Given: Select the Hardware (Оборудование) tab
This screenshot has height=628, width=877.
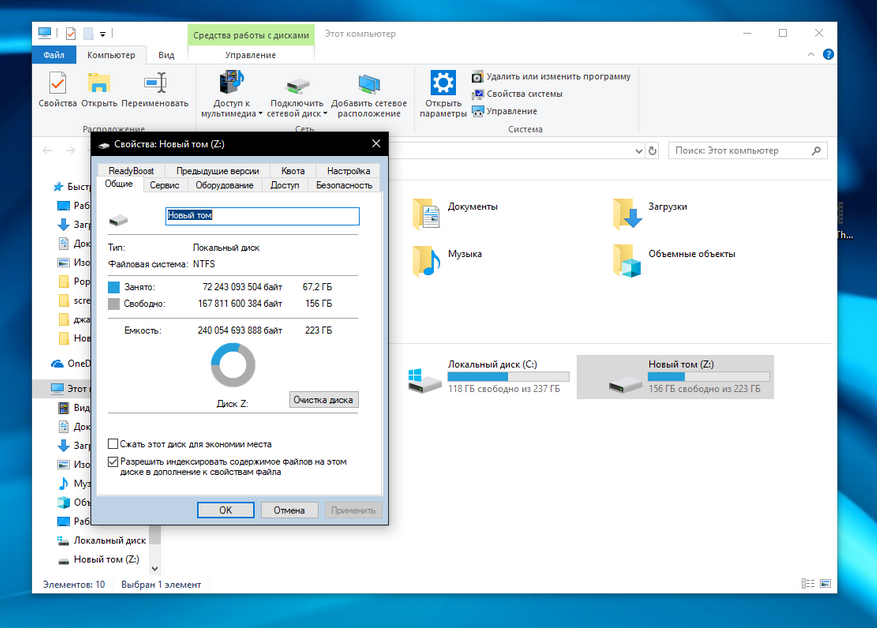Looking at the screenshot, I should (x=224, y=185).
